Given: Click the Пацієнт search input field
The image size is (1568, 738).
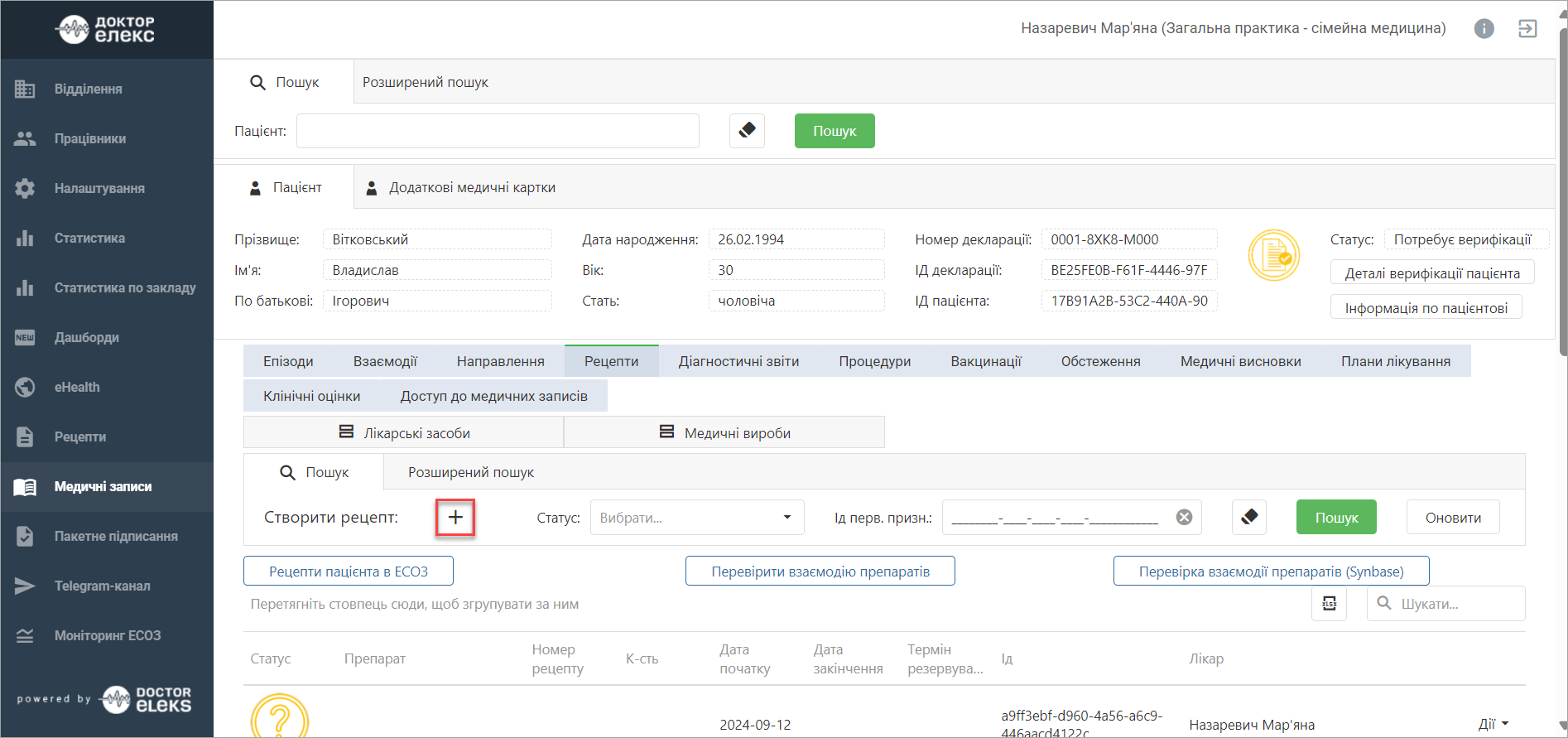Looking at the screenshot, I should [x=498, y=131].
